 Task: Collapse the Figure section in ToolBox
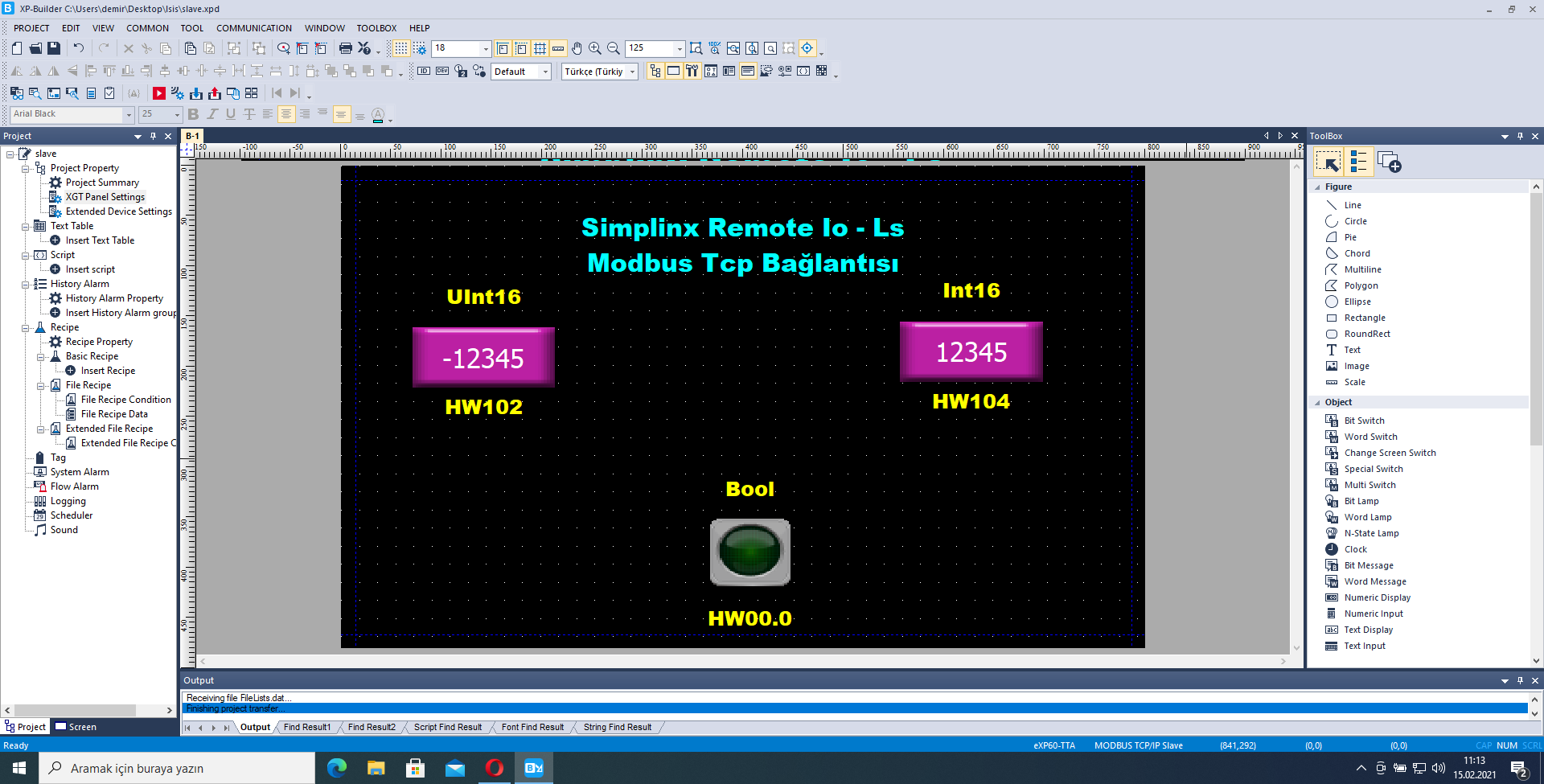(1317, 187)
